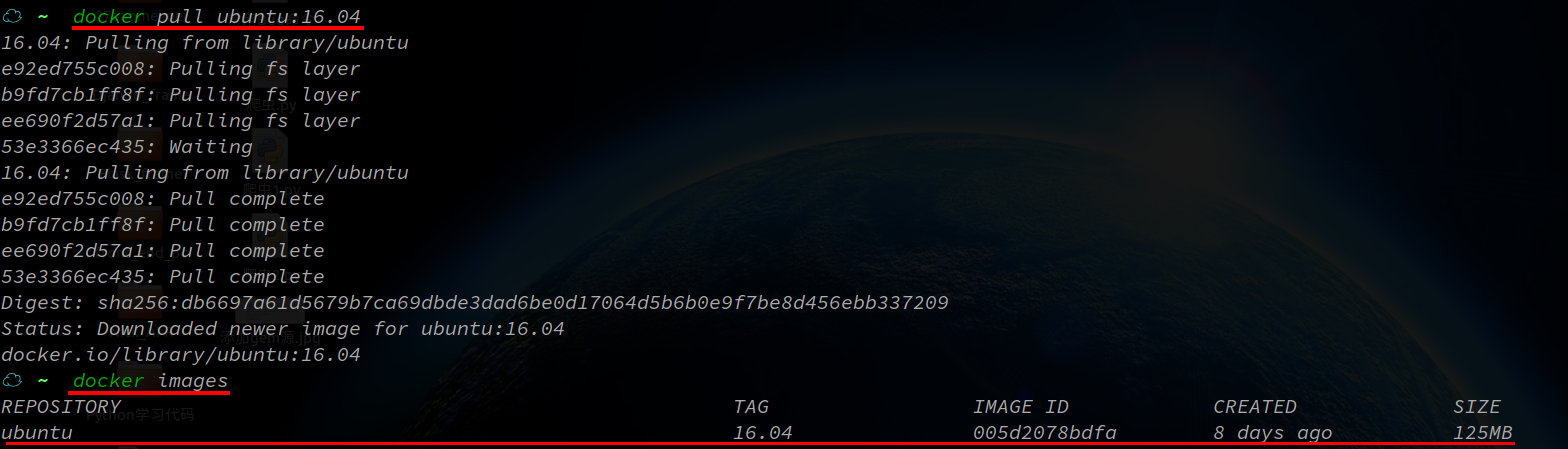Click the REPOSITORY column header
Viewport: 1568px width, 449px height.
click(x=61, y=407)
